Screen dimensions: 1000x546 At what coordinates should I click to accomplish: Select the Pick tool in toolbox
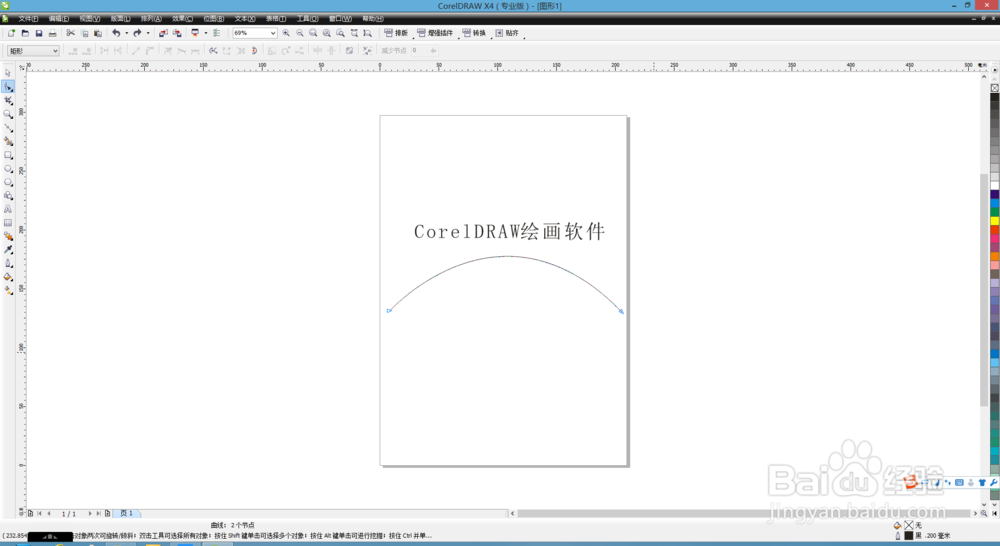8,73
